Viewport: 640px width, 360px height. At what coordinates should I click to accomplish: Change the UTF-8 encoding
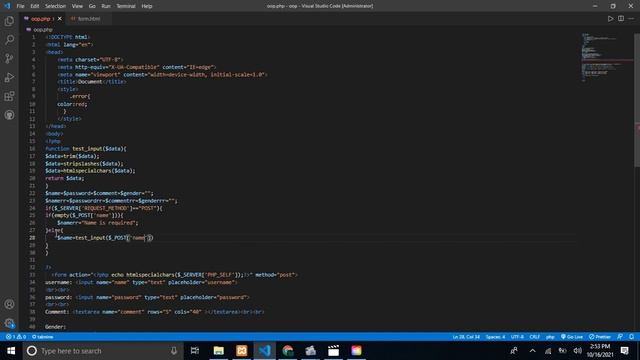517,337
